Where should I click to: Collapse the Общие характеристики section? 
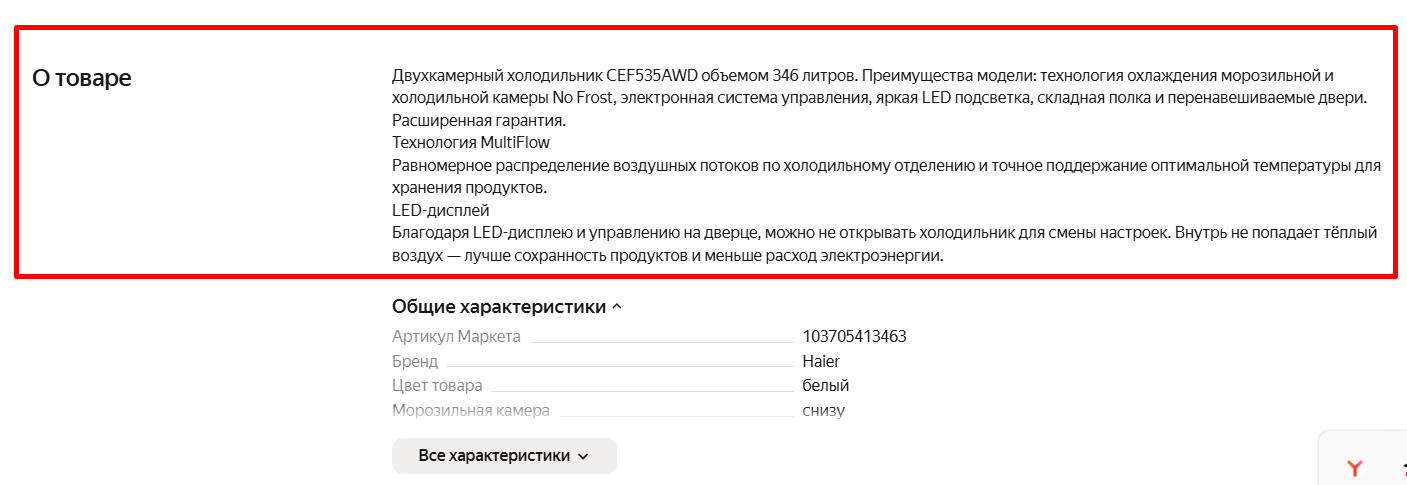click(x=506, y=307)
